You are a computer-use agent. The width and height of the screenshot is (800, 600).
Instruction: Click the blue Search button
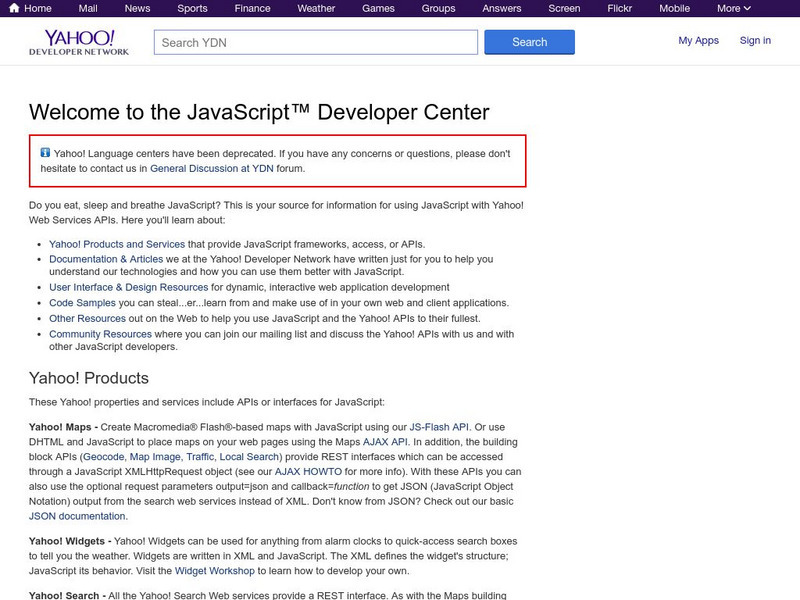pos(530,42)
